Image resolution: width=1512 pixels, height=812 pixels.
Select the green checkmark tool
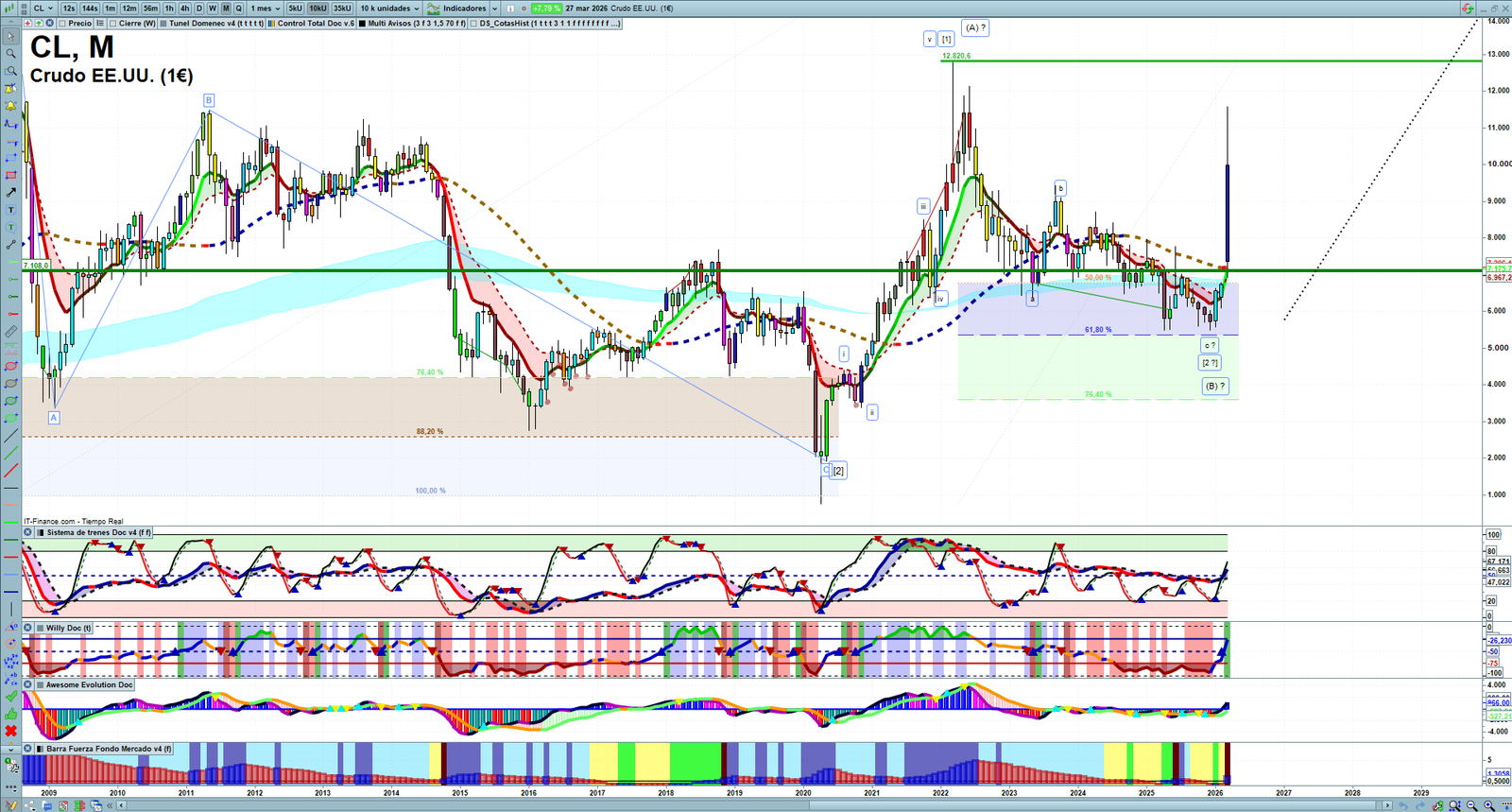click(x=10, y=697)
